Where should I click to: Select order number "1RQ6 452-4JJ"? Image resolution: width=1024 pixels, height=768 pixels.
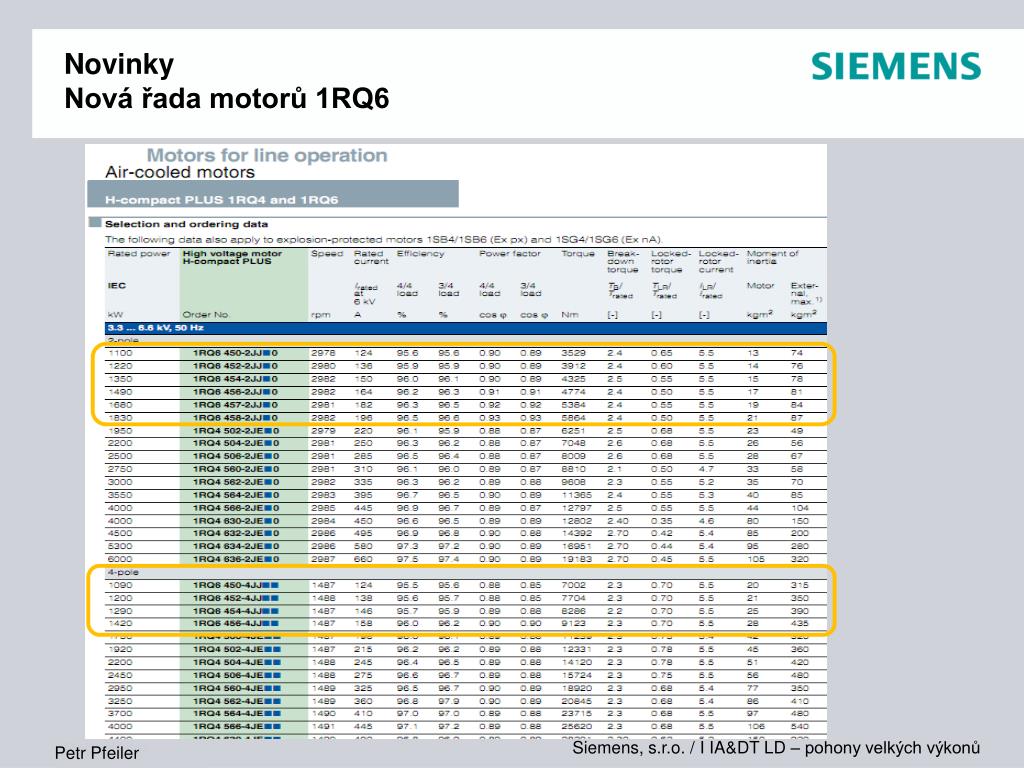(x=236, y=598)
